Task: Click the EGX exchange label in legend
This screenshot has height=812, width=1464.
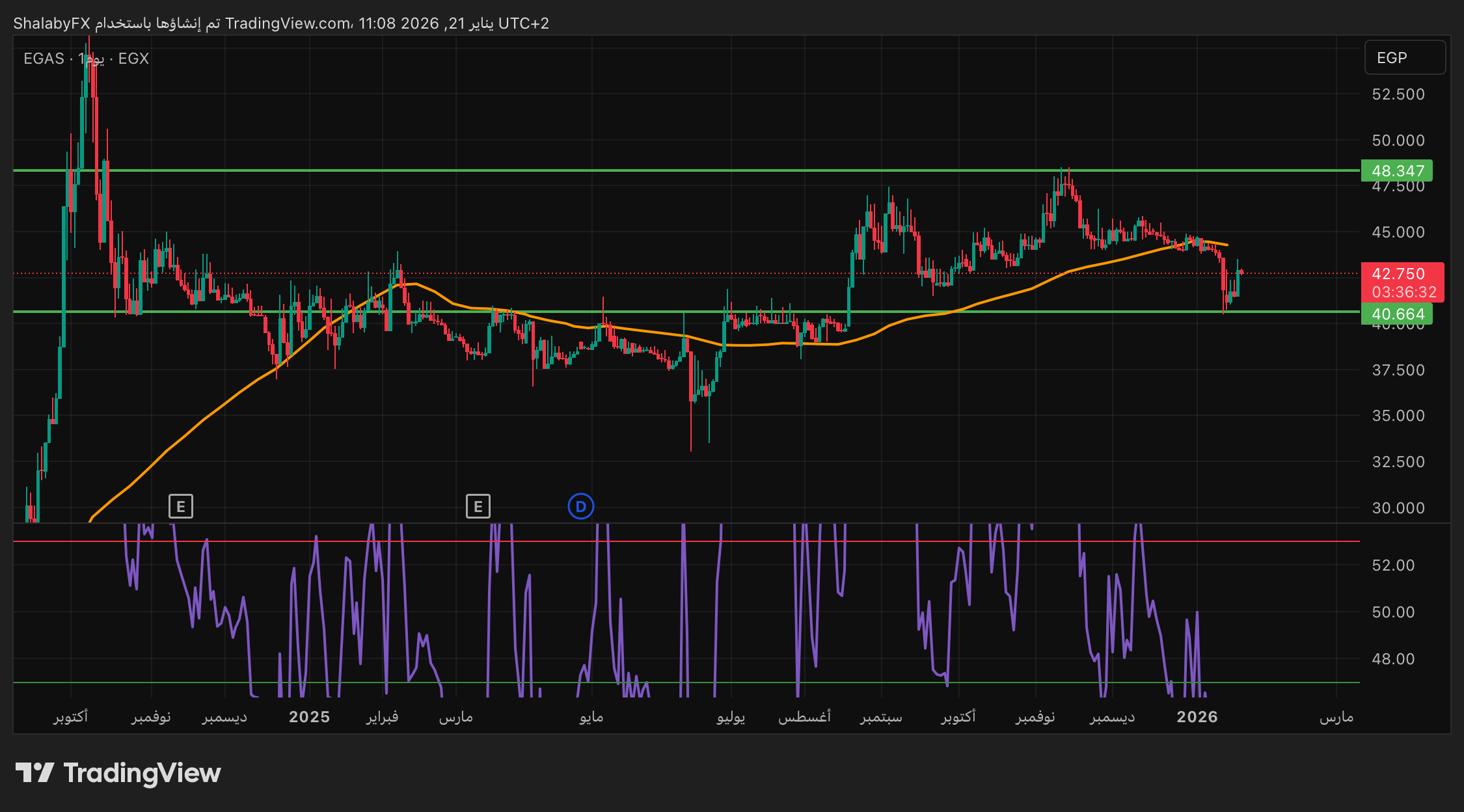Action: (133, 59)
